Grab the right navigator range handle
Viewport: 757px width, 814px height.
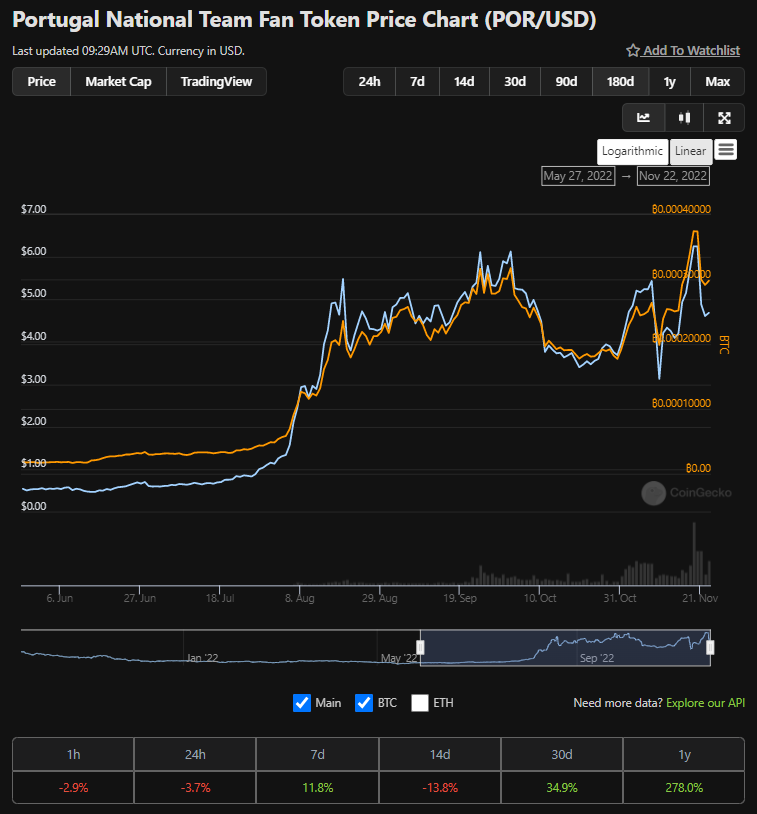tap(710, 647)
